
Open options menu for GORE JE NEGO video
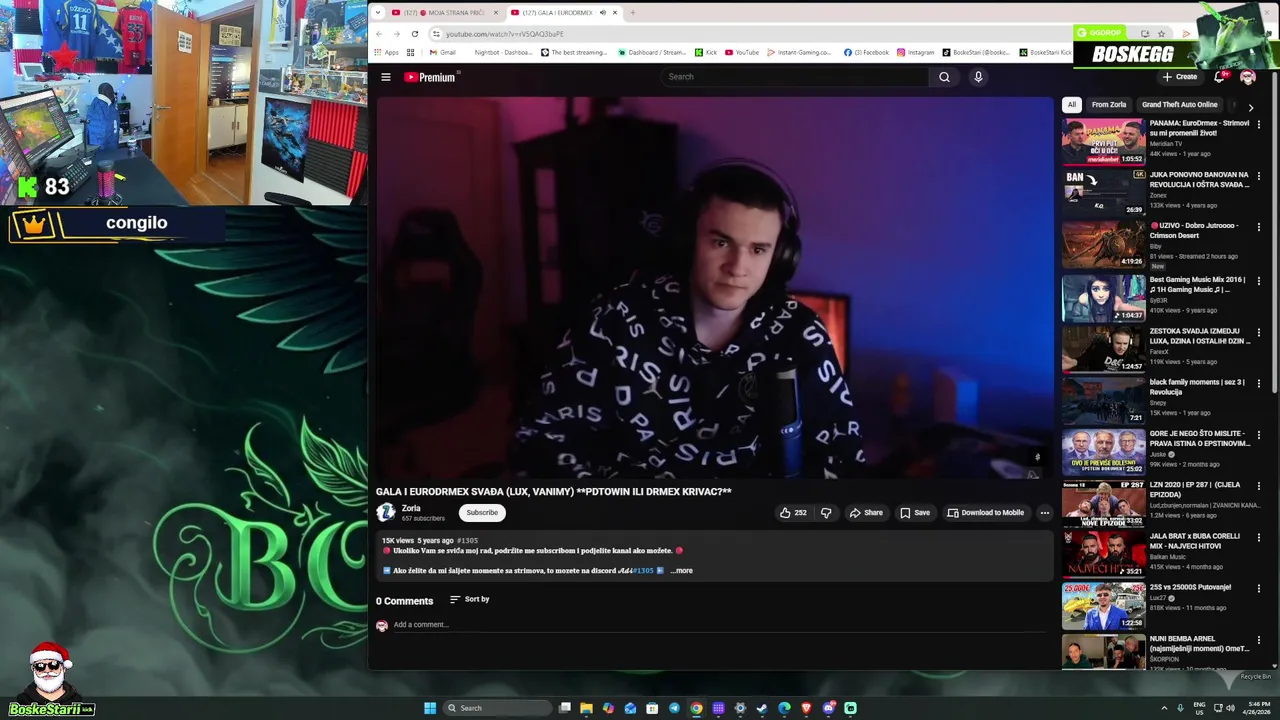[x=1259, y=435]
